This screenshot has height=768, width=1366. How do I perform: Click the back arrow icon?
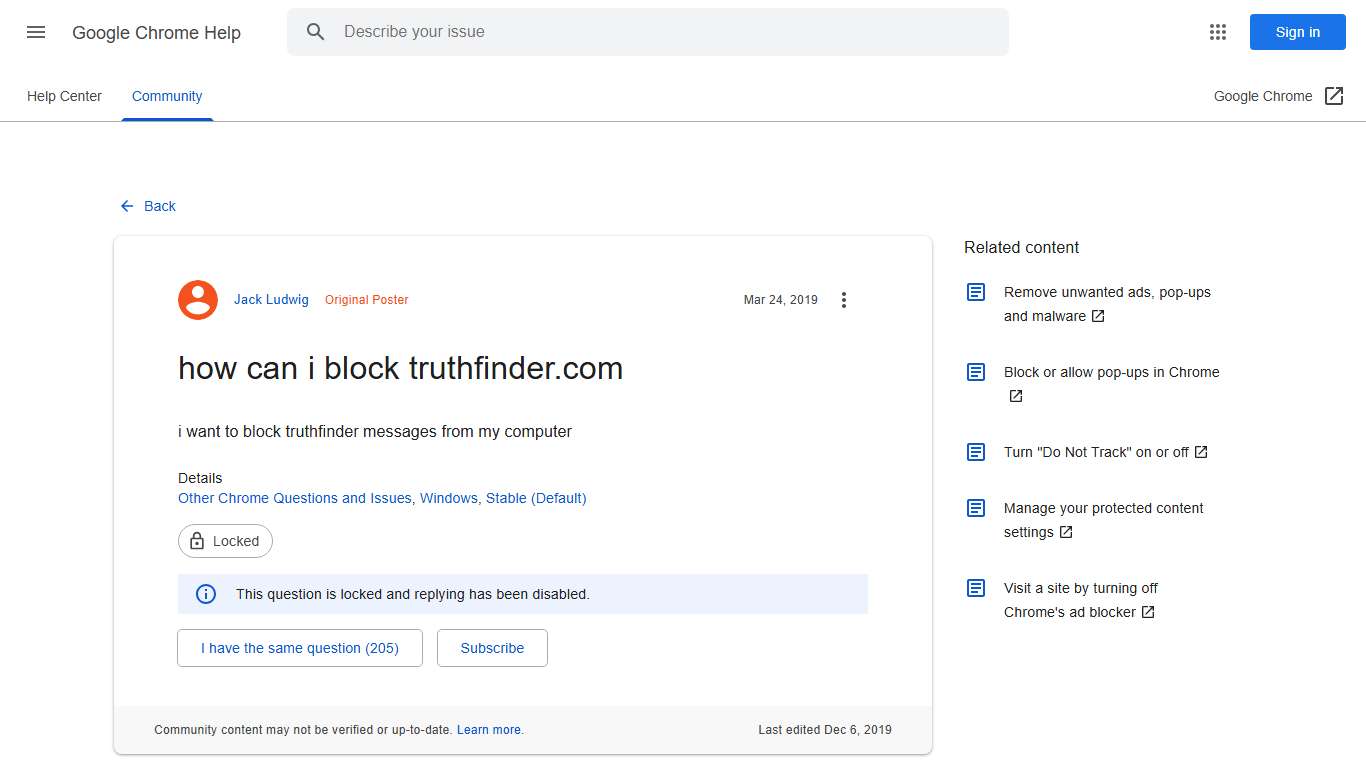click(125, 206)
